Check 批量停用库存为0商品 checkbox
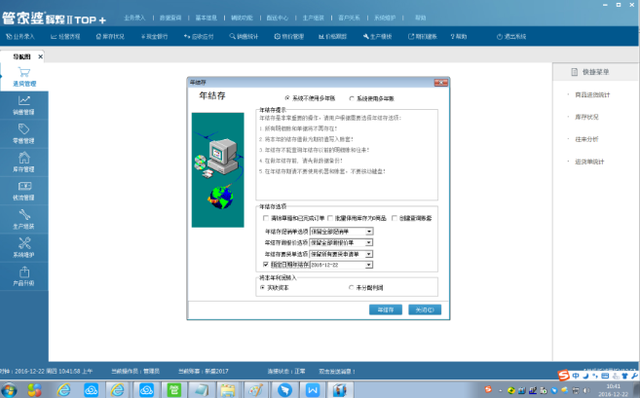The width and height of the screenshot is (640, 398). click(330, 218)
